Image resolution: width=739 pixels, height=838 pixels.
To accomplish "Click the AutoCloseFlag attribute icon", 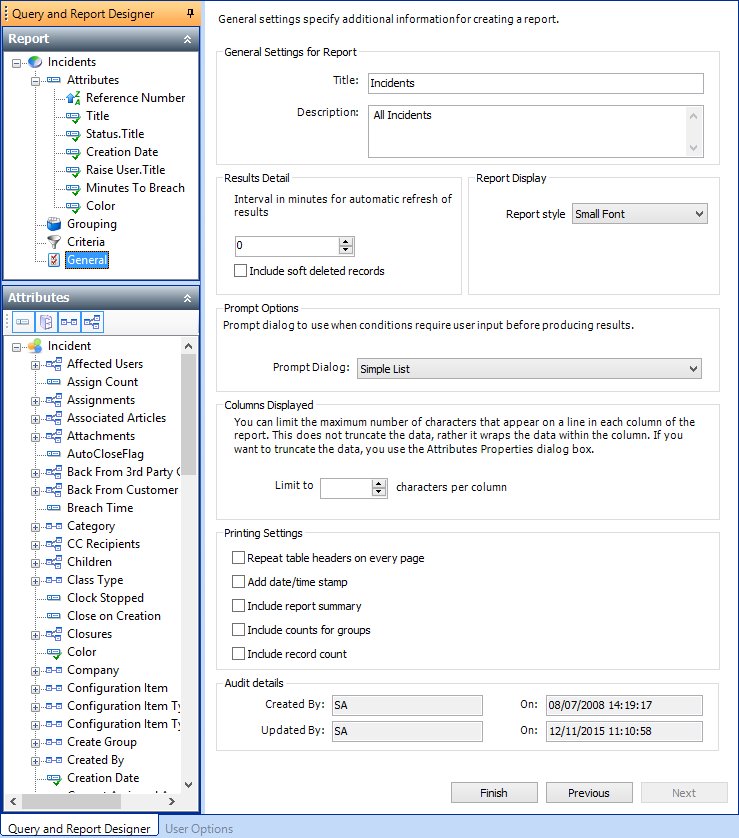I will pyautogui.click(x=54, y=454).
